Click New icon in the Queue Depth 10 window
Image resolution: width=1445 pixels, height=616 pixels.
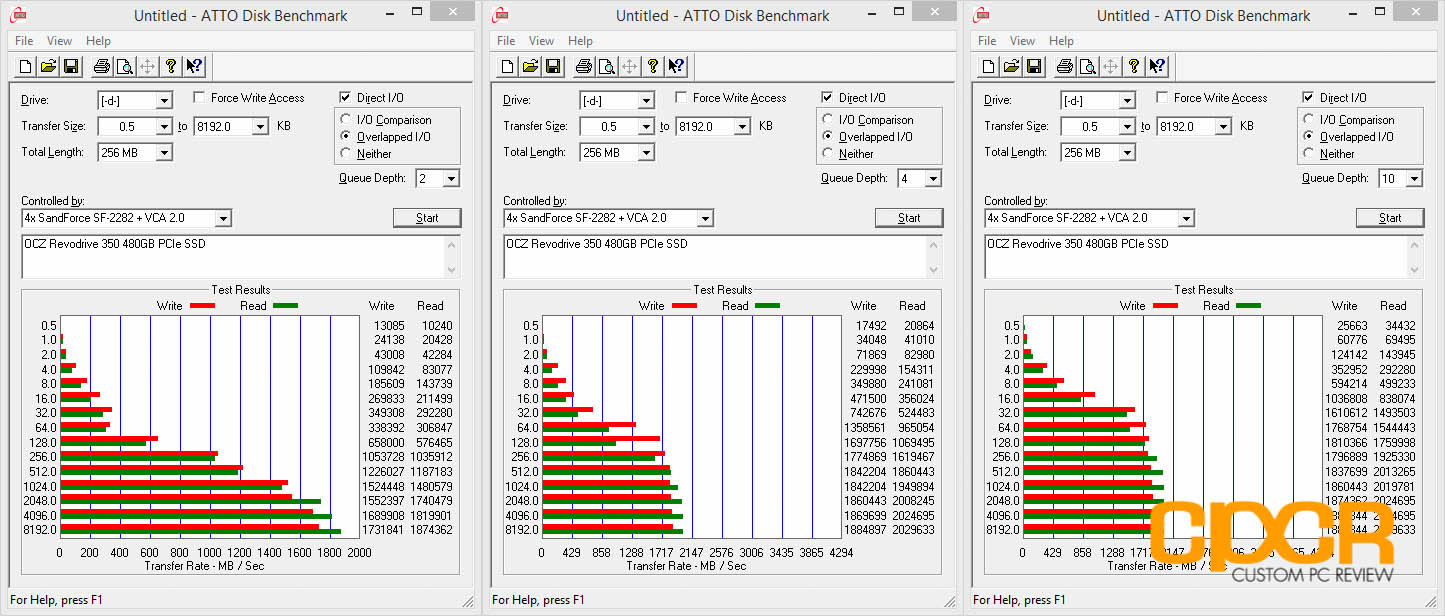click(x=989, y=67)
